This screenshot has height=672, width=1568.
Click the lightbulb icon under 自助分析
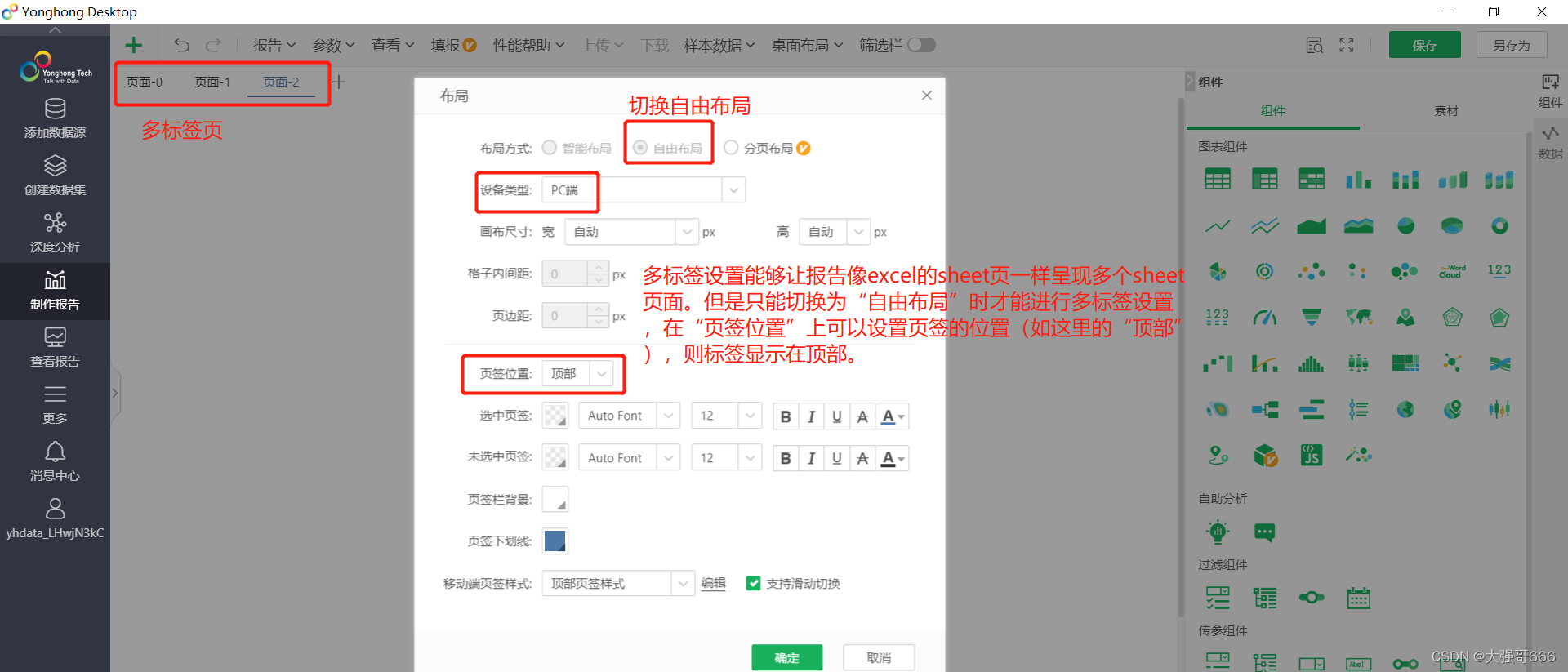1218,532
